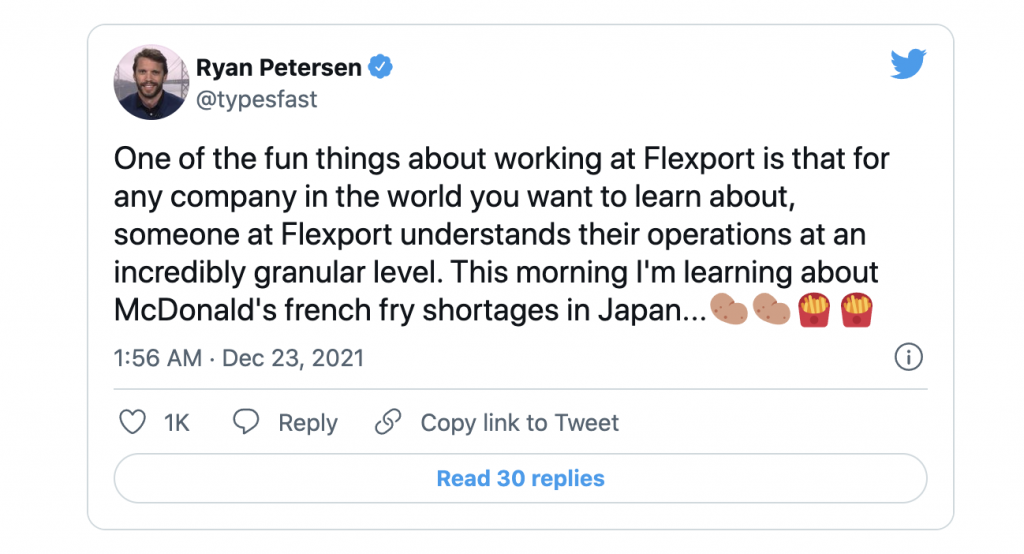The width and height of the screenshot is (1024, 554).
Task: Click the tweet body text about Flexport
Action: 500,234
